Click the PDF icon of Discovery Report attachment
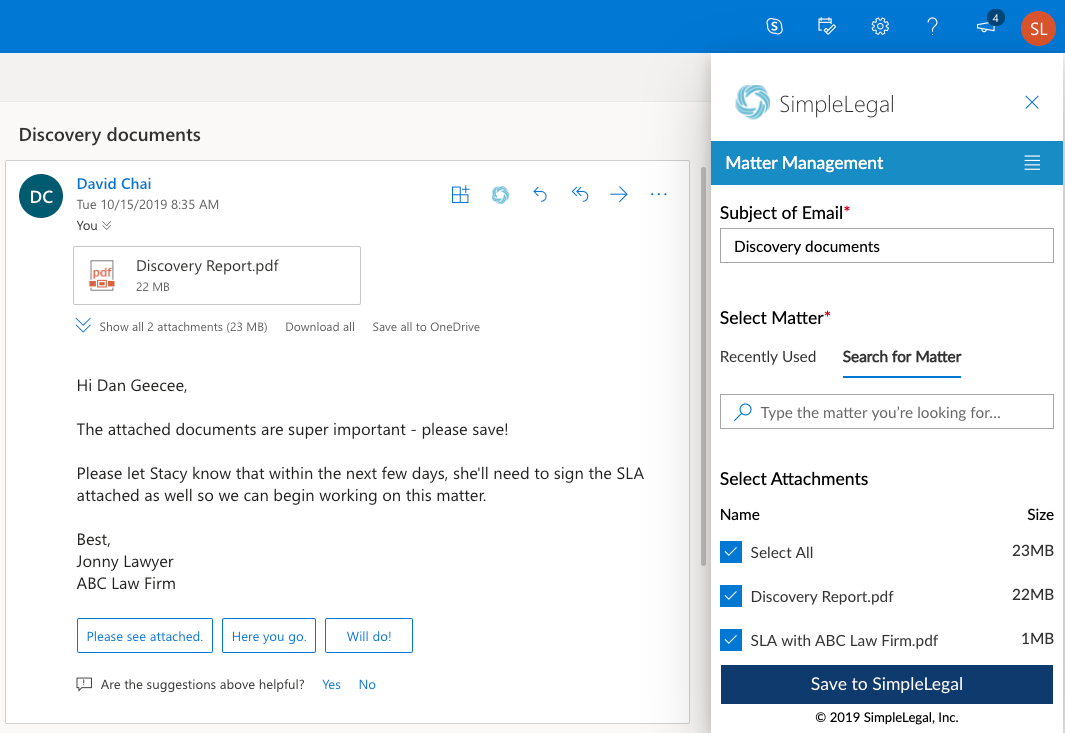Screen dimensions: 1065x733 [x=102, y=275]
